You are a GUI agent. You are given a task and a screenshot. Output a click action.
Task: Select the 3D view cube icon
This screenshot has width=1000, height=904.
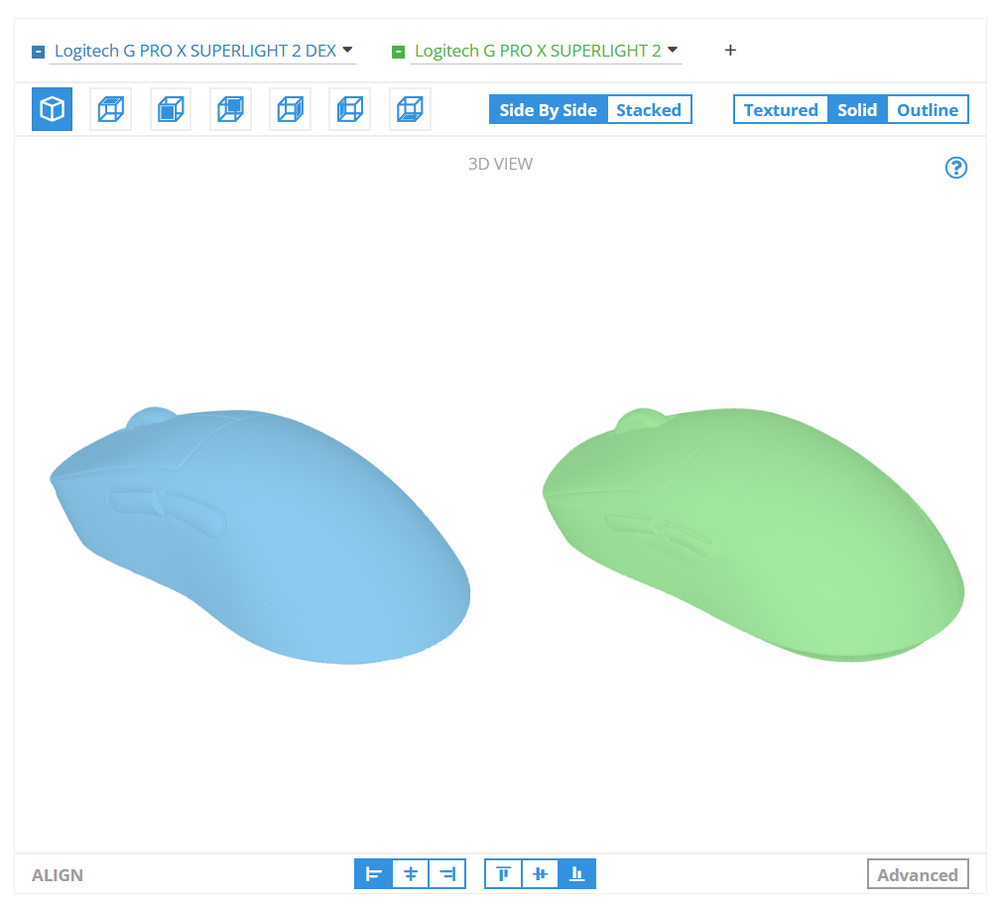(x=52, y=109)
